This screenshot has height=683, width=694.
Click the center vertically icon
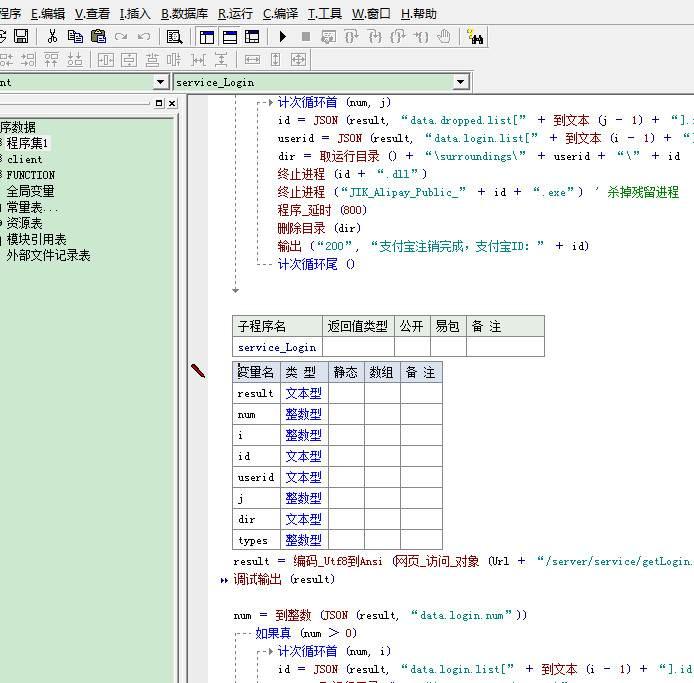click(x=129, y=59)
